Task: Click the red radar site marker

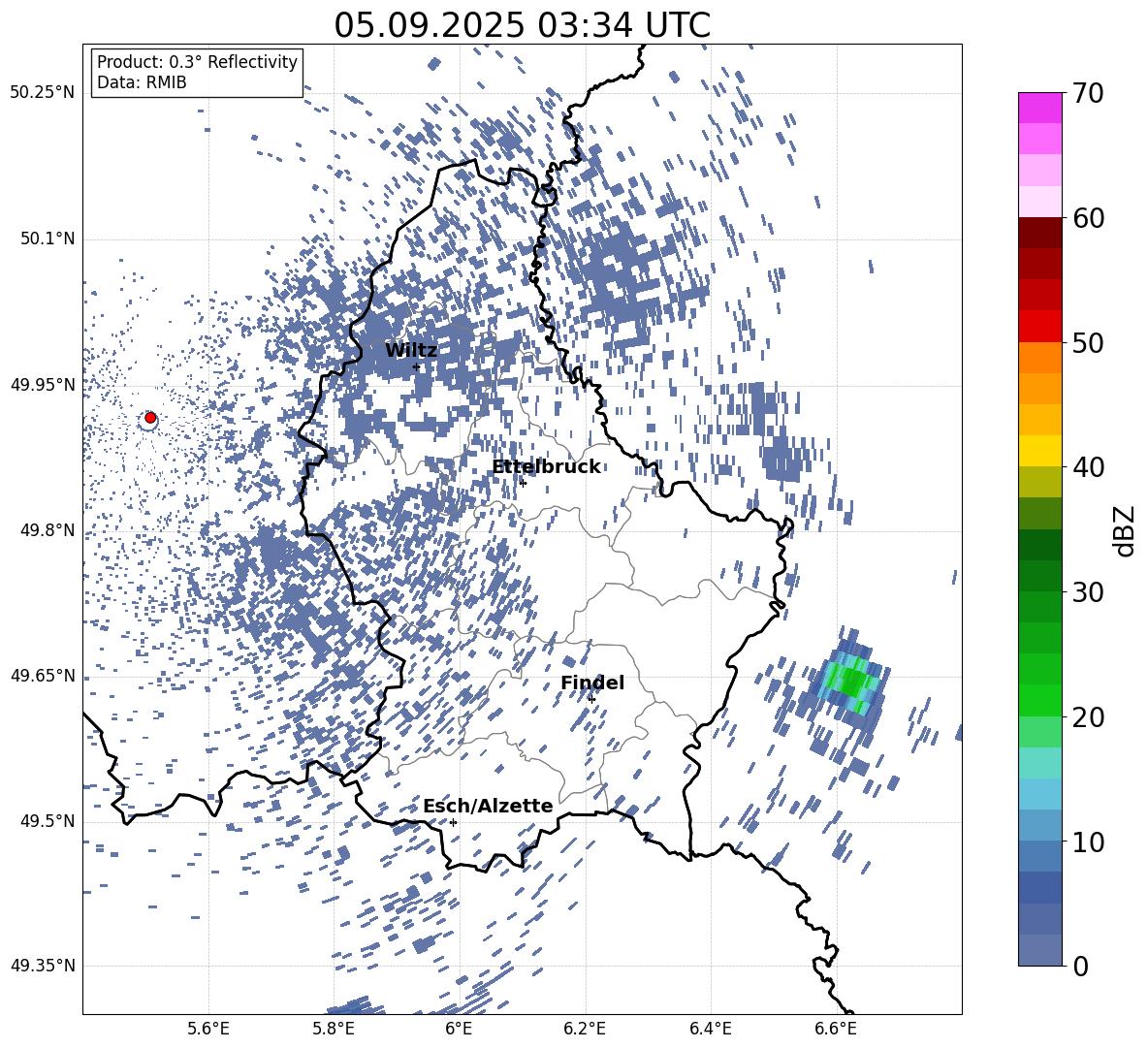Action: point(150,418)
